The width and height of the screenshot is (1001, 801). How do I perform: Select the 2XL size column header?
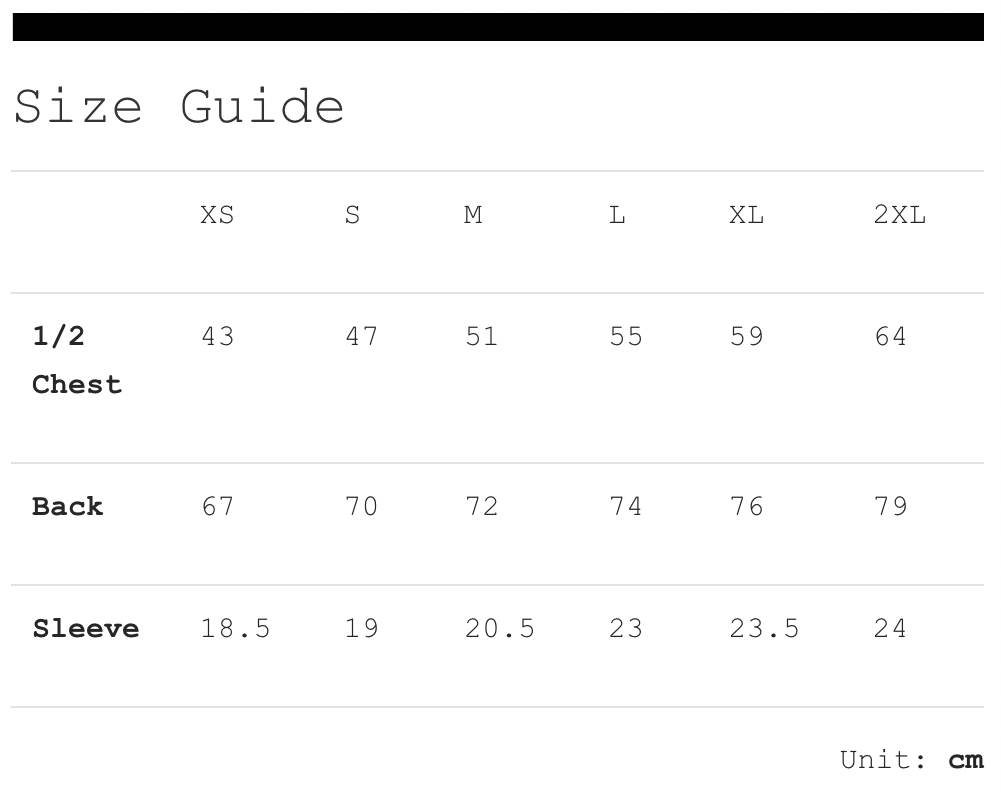(900, 215)
